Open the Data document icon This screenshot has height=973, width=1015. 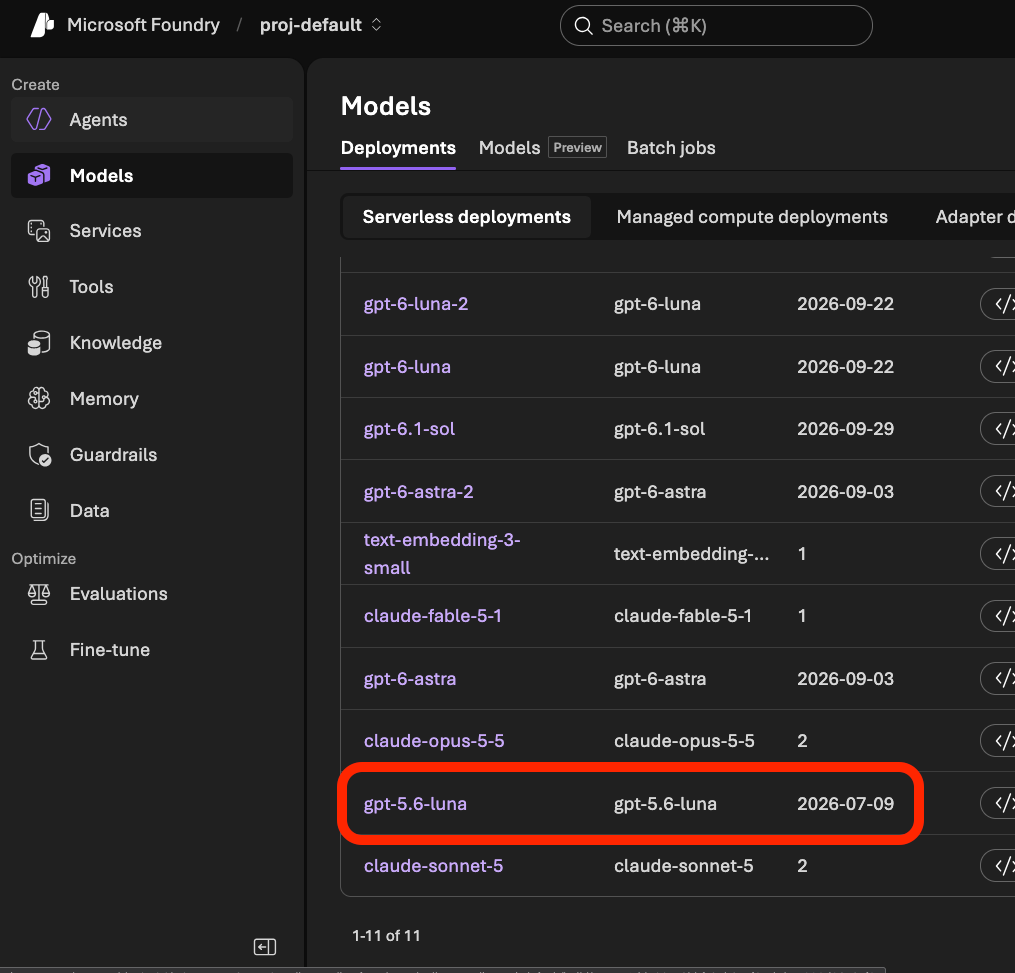click(39, 510)
